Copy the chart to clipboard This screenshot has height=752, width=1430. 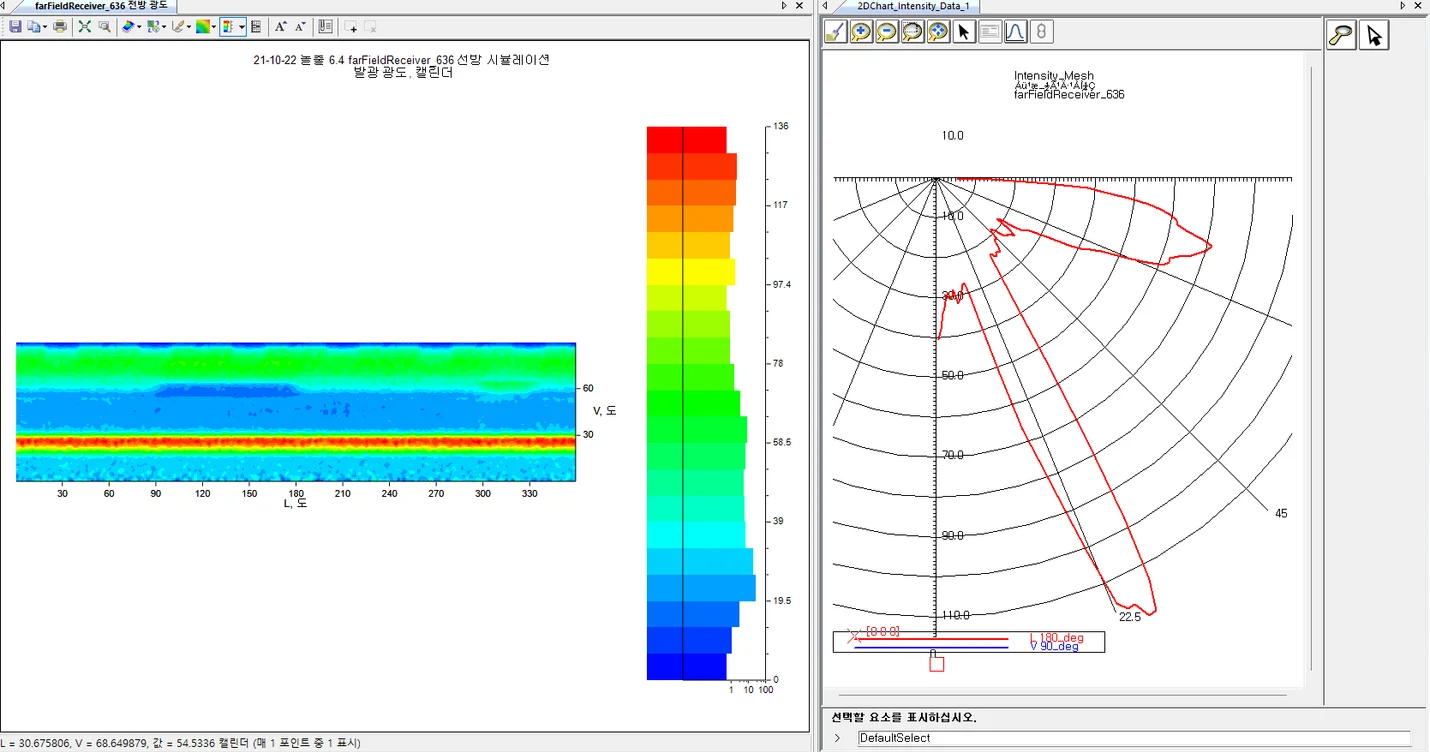click(x=33, y=26)
